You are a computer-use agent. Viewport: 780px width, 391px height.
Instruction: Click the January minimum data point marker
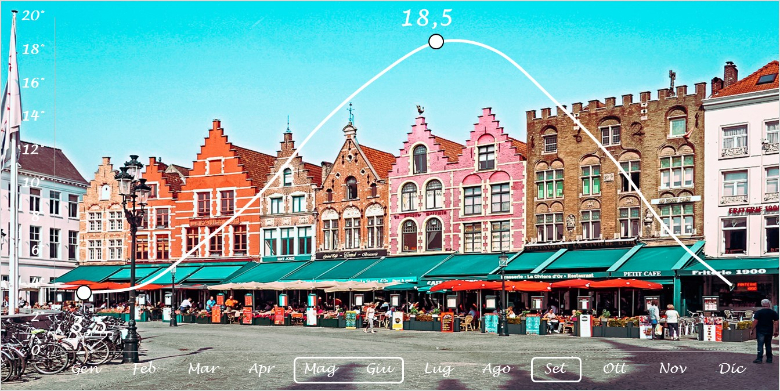(84, 293)
